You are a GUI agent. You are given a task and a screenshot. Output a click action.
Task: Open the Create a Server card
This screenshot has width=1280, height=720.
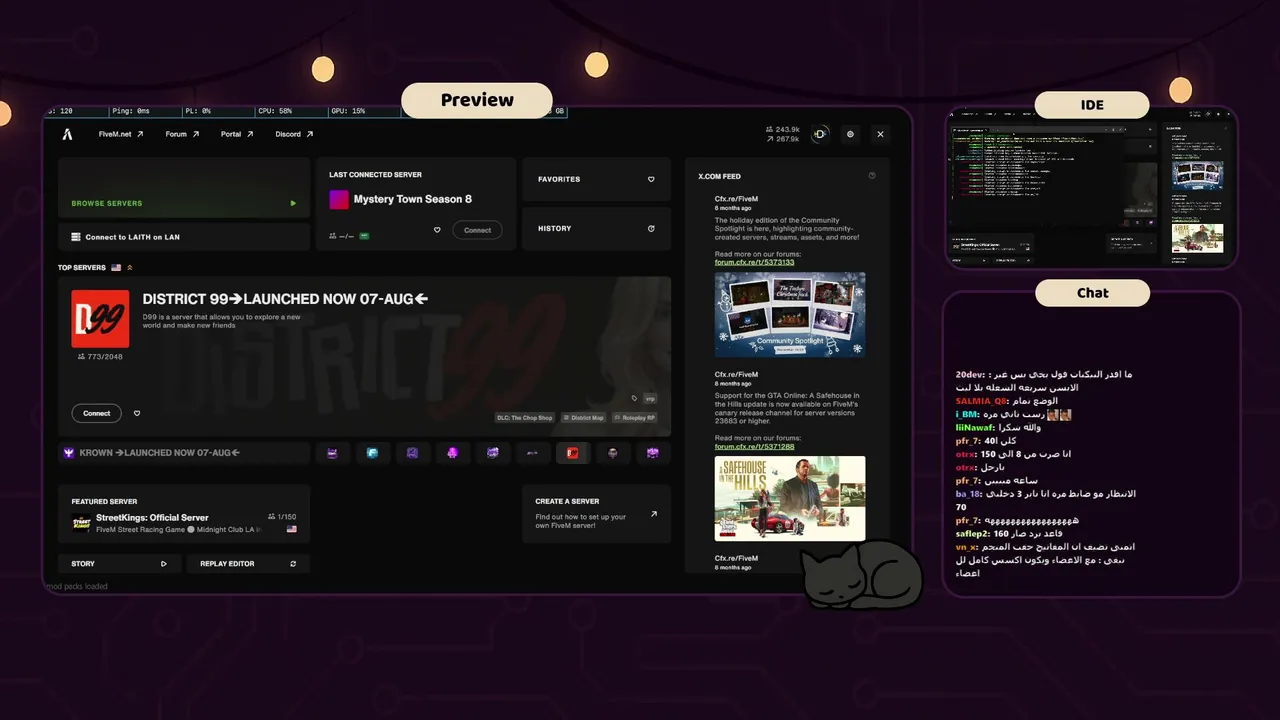[596, 514]
